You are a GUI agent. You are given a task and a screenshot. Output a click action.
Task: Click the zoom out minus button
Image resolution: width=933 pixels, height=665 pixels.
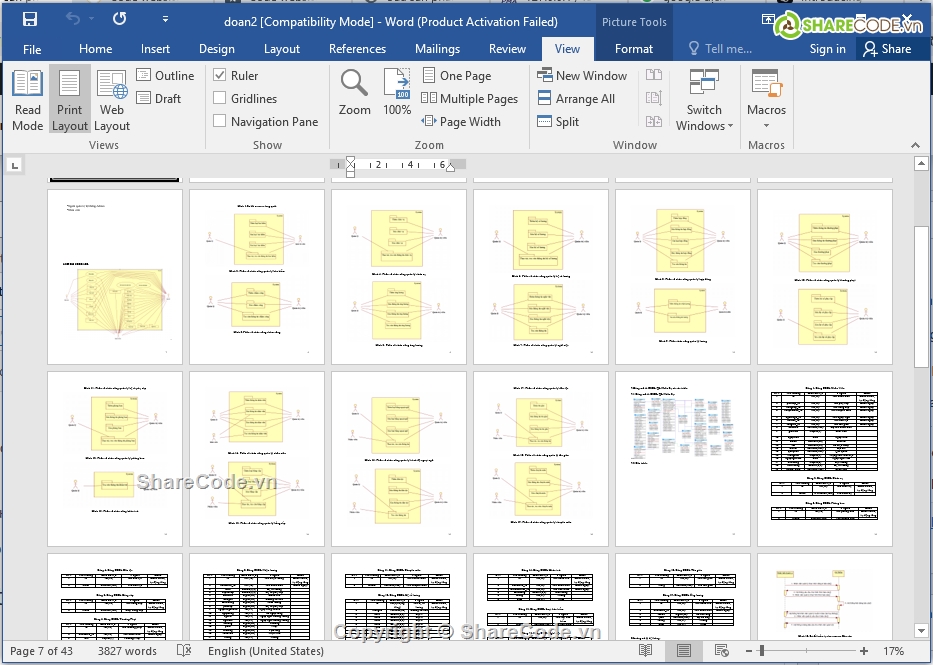pyautogui.click(x=749, y=651)
